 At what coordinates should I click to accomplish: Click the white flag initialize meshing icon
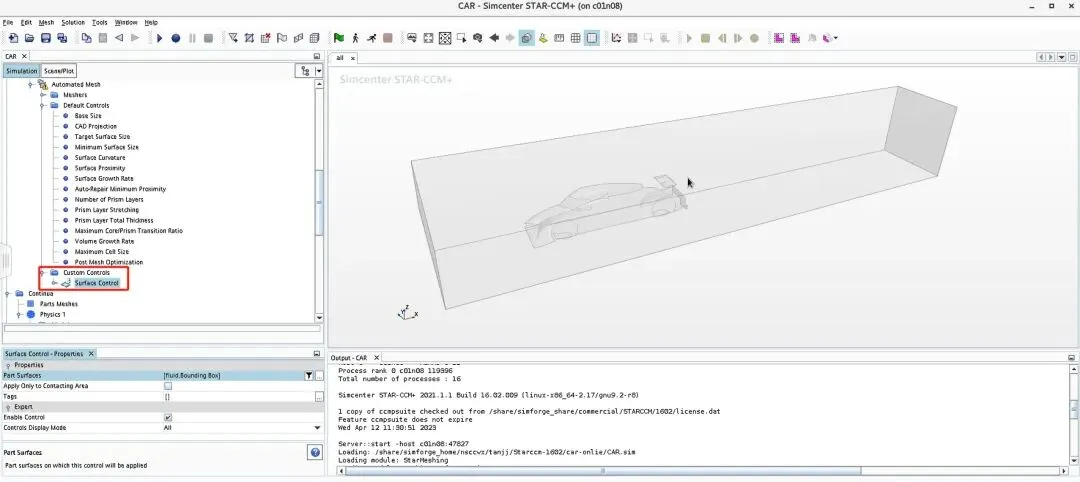pos(282,39)
